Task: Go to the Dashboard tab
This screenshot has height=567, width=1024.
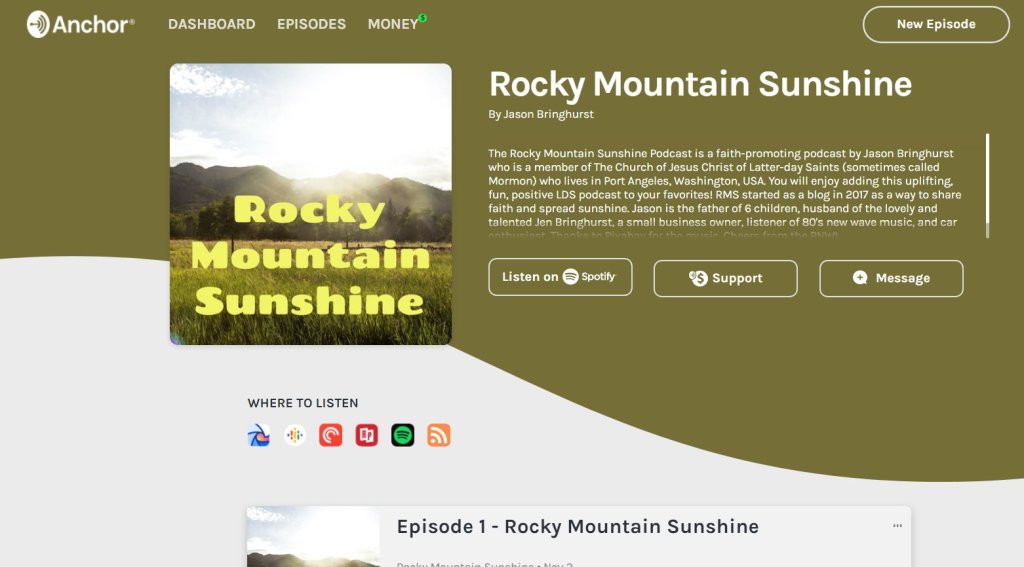Action: point(211,24)
